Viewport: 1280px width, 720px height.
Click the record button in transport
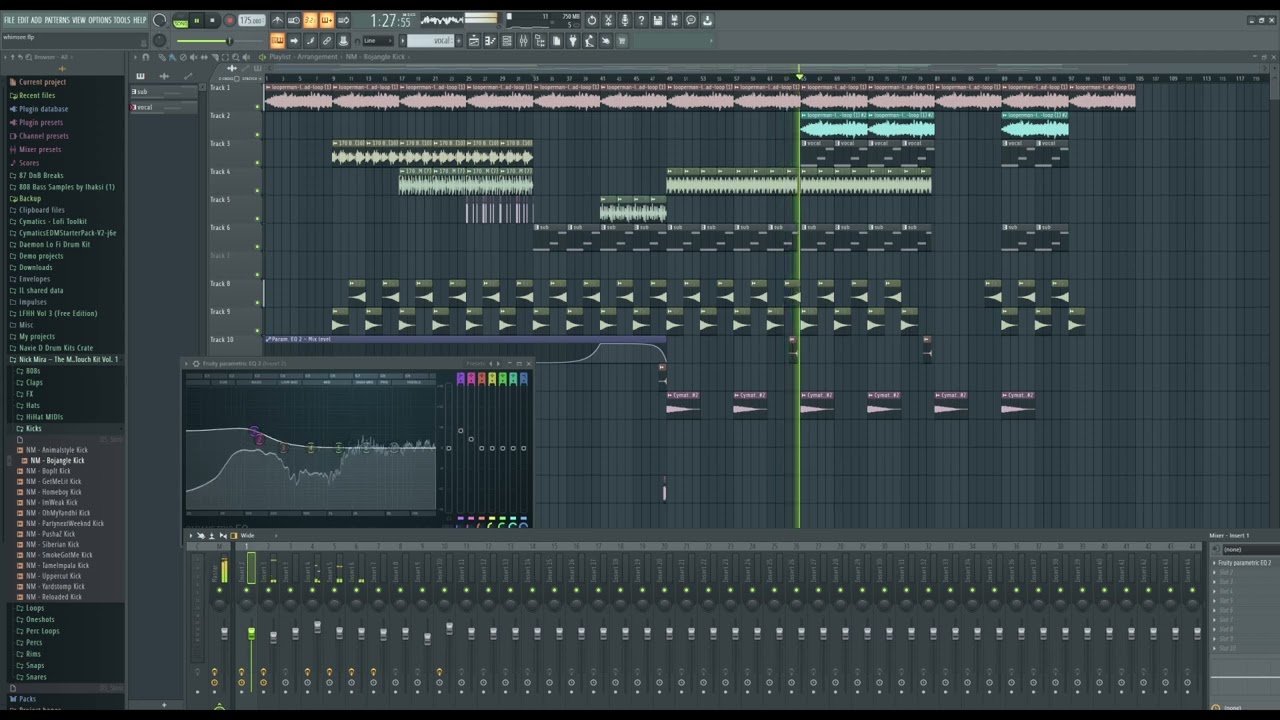coord(229,20)
